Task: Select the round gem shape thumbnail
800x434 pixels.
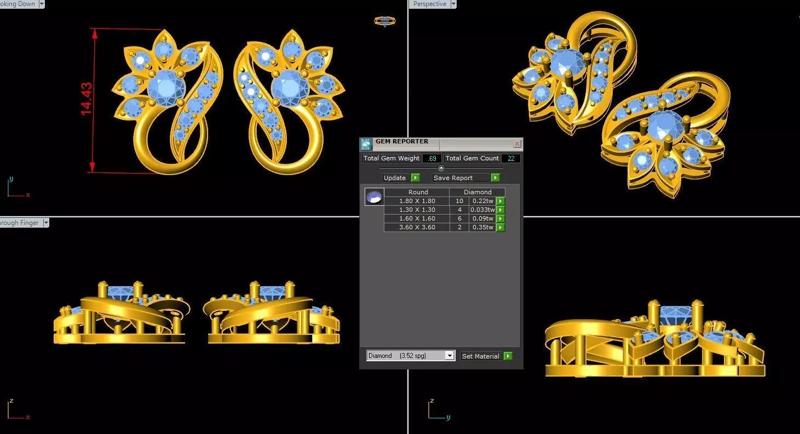Action: pos(374,196)
